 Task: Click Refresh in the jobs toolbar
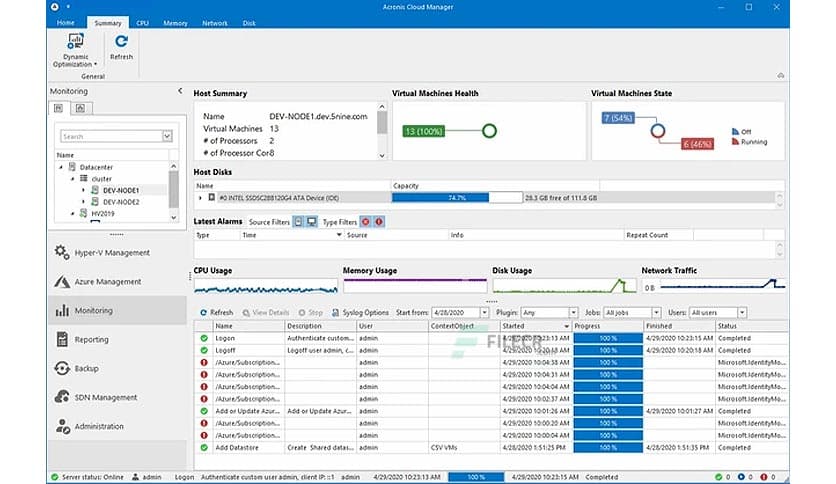point(216,313)
